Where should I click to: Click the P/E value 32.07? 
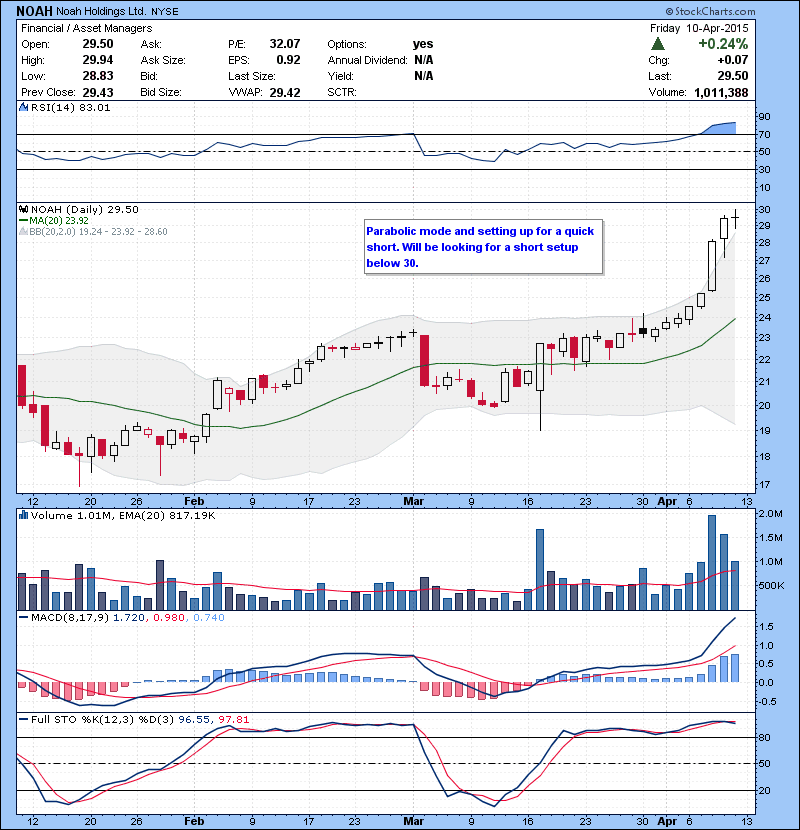(x=285, y=44)
